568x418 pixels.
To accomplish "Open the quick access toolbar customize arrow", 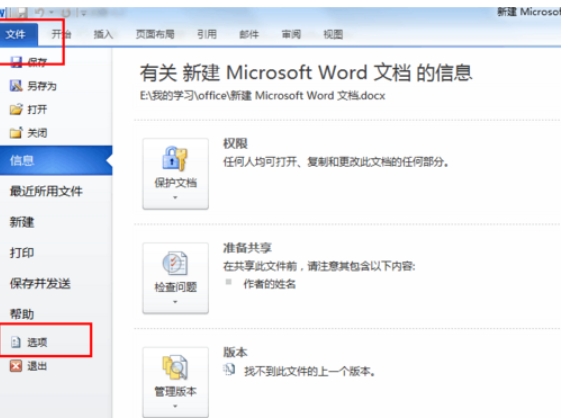I will click(84, 14).
